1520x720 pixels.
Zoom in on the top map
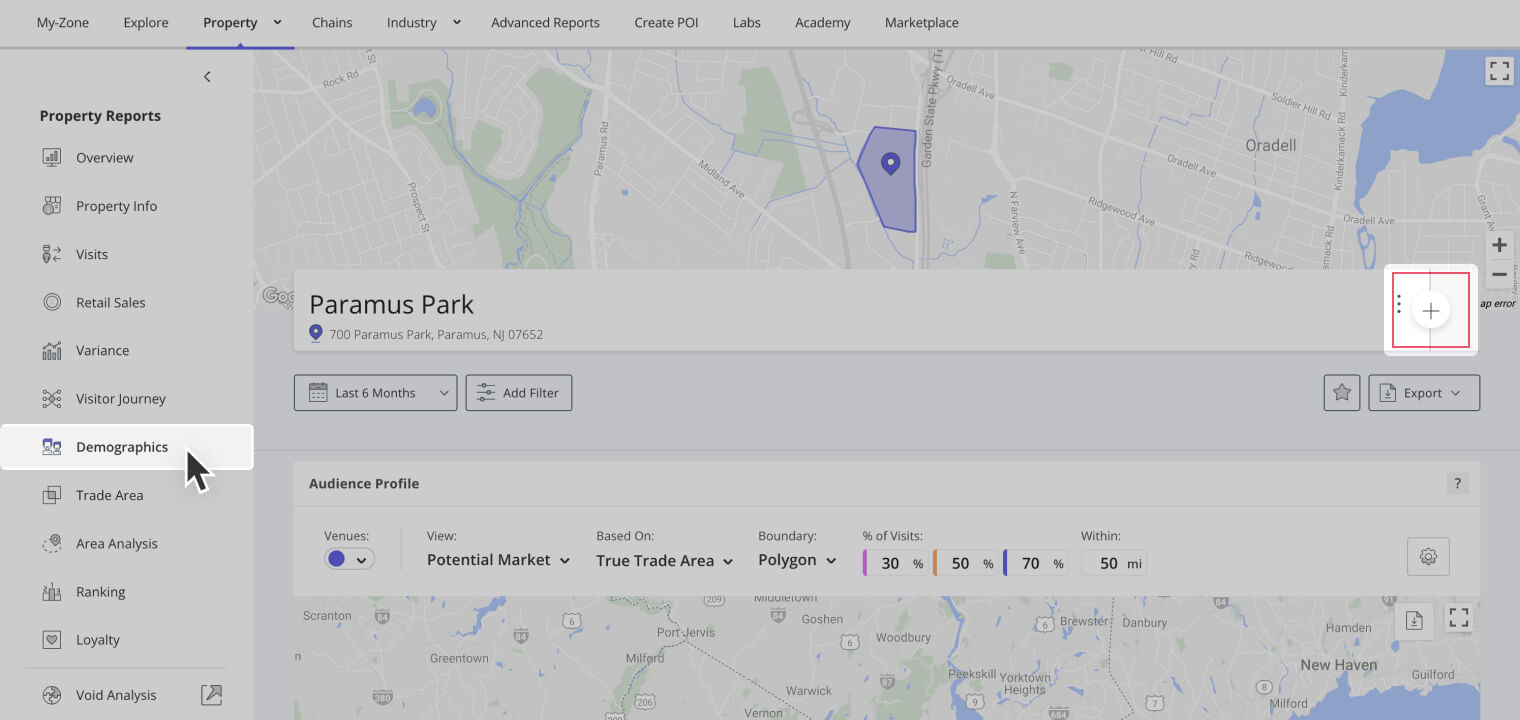pos(1499,245)
